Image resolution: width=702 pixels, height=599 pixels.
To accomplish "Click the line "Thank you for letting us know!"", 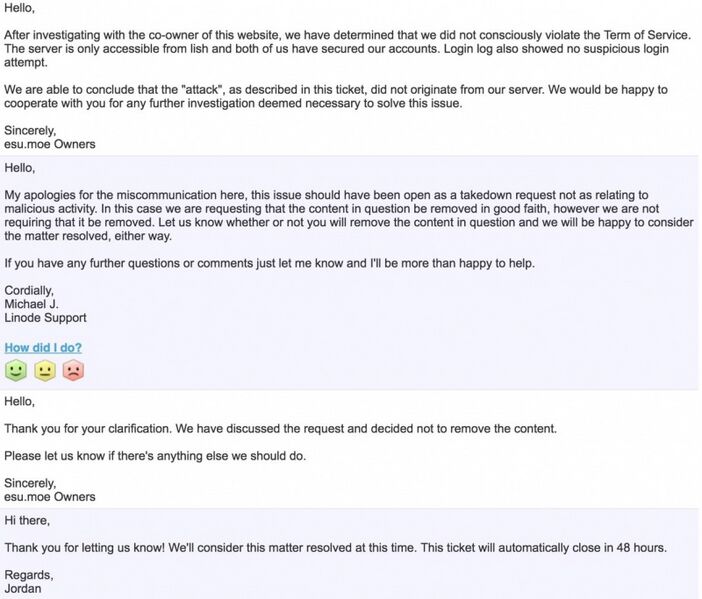I will point(335,548).
